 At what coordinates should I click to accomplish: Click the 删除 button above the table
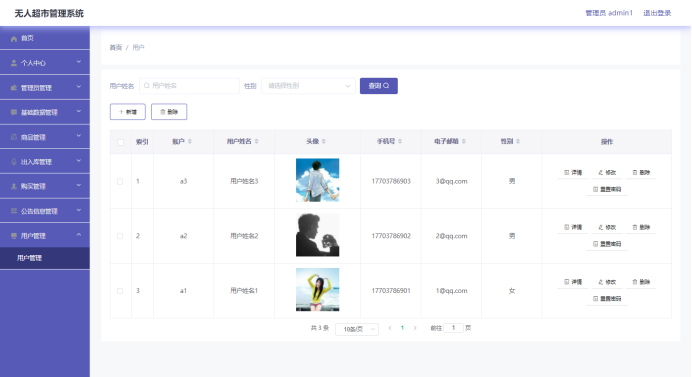point(169,112)
